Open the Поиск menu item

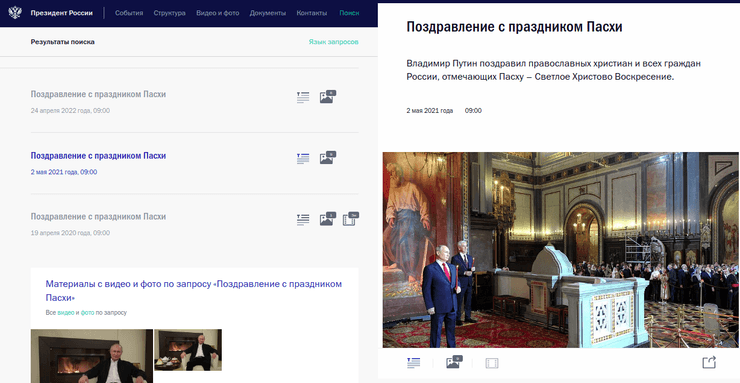(349, 13)
